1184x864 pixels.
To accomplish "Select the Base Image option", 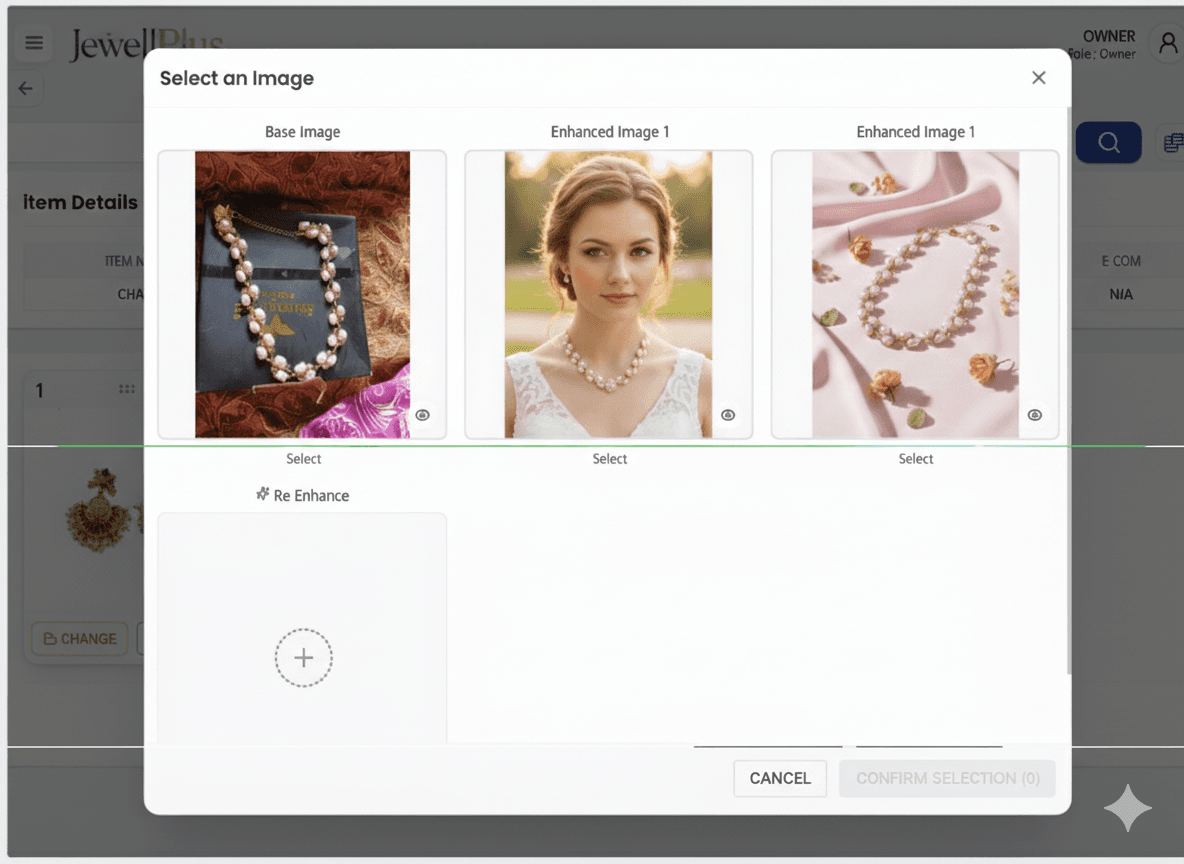I will tap(303, 459).
